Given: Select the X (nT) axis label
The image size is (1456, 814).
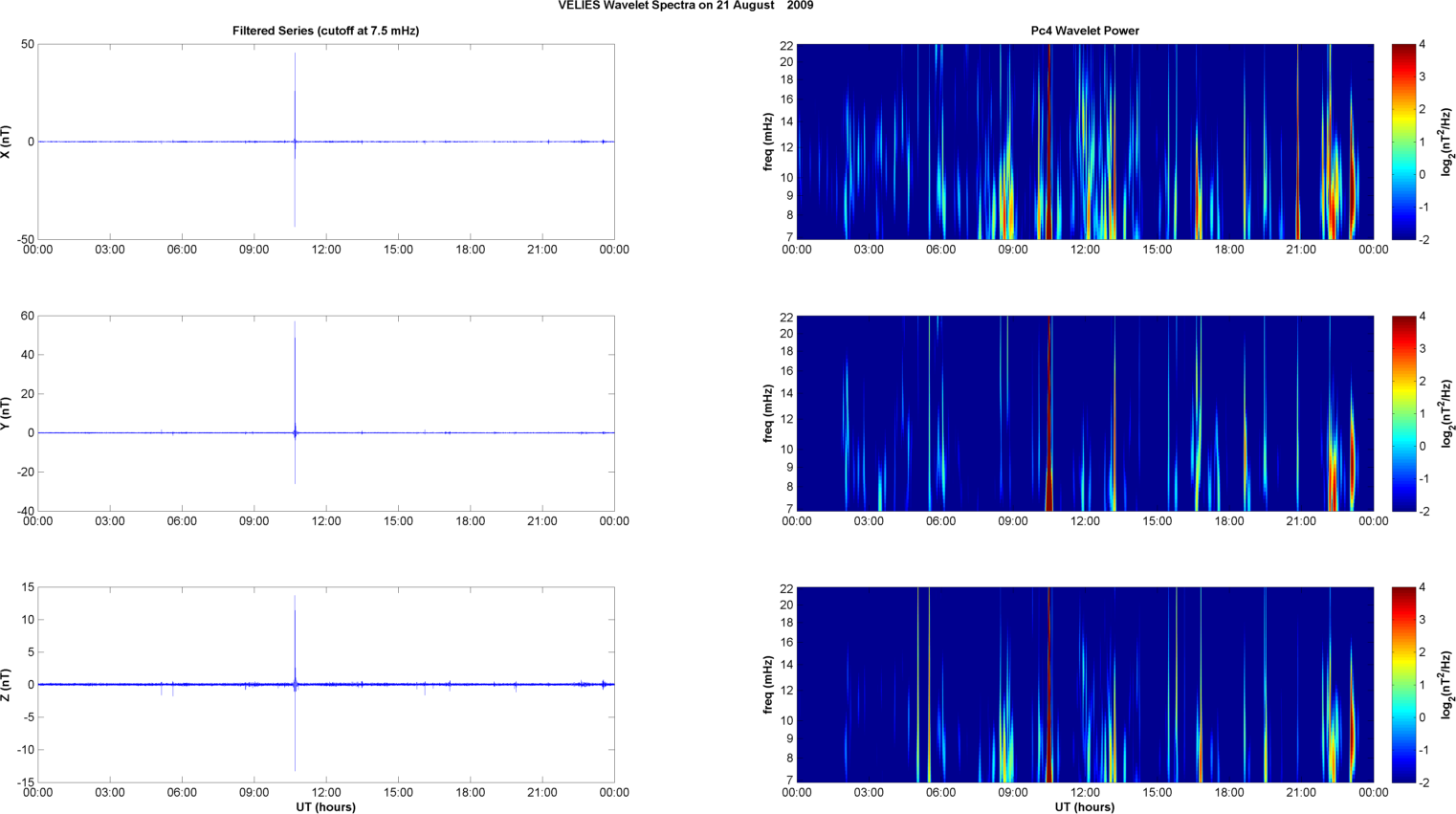Looking at the screenshot, I should (7, 142).
